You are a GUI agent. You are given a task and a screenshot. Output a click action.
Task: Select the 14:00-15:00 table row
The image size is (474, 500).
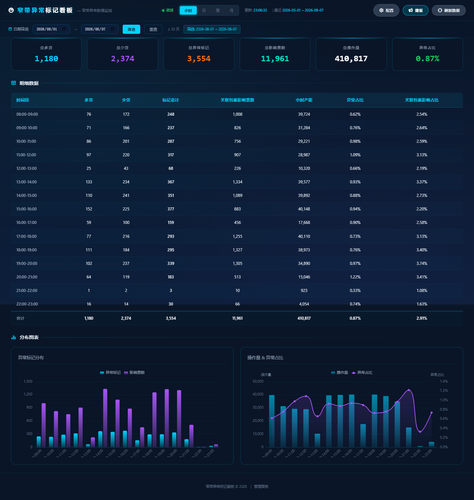[x=237, y=196]
